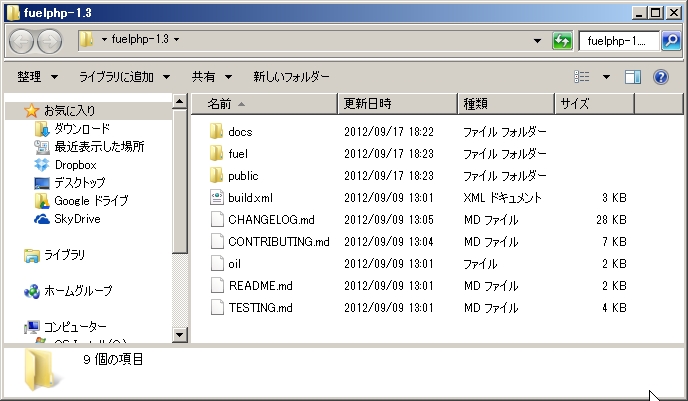Sort by 名前 column header
Screen dimensions: 688x401
point(265,104)
